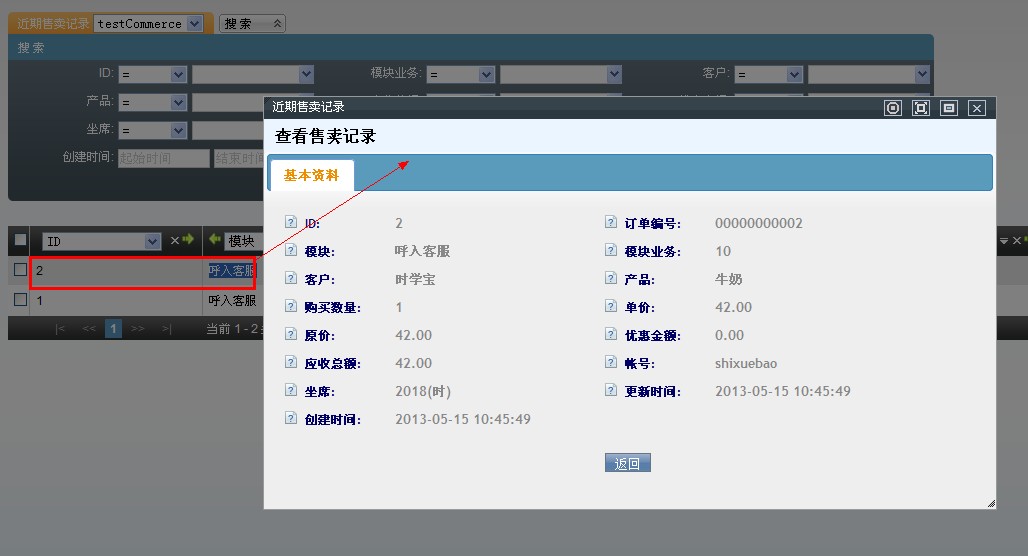Toggle the select-all checkbox in table header
This screenshot has height=556, width=1028.
pyautogui.click(x=20, y=240)
